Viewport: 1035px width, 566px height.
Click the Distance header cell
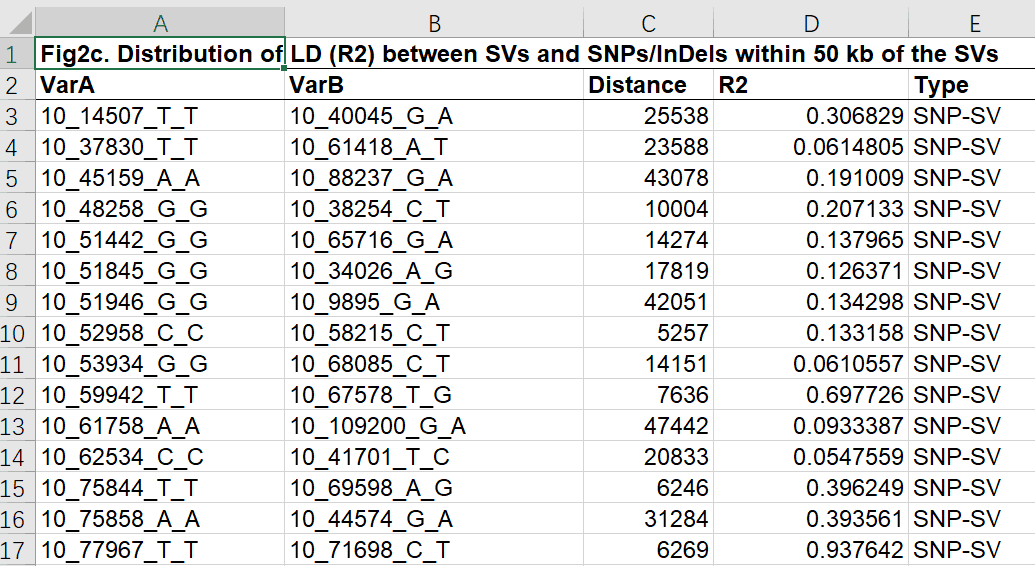pyautogui.click(x=648, y=85)
